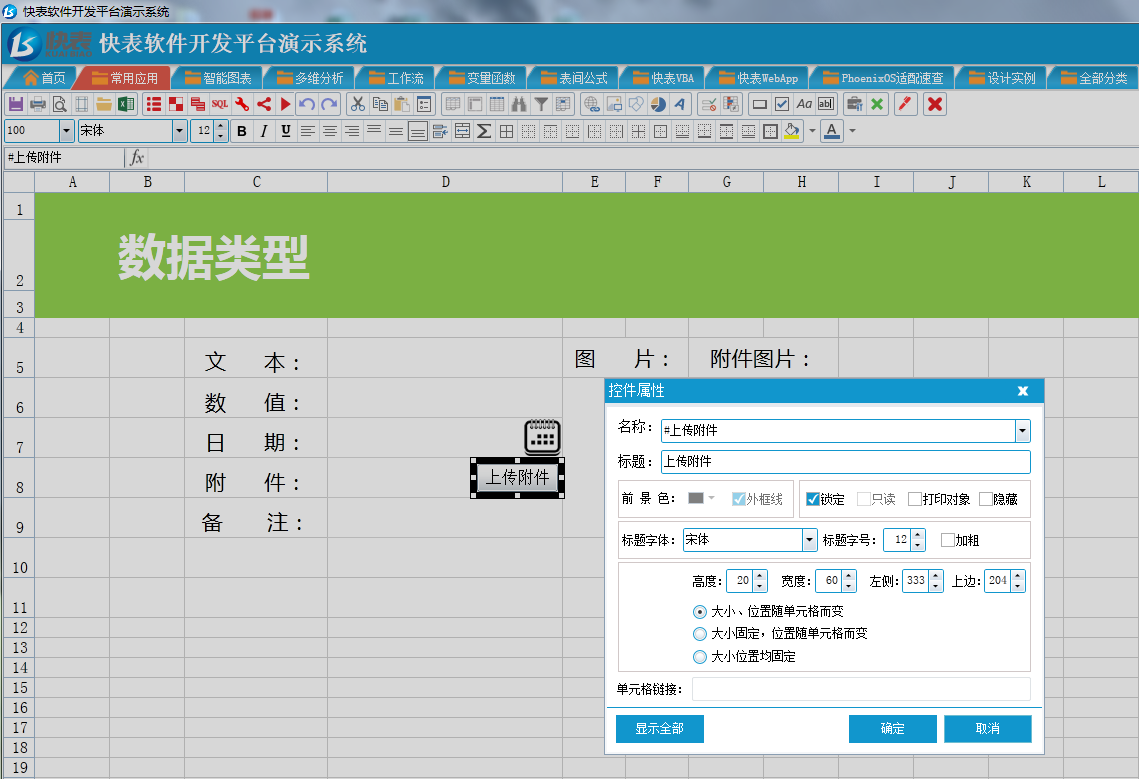Select 大小固定，位置随单元格而变 radio option
Image resolution: width=1139 pixels, height=779 pixels.
coord(700,634)
